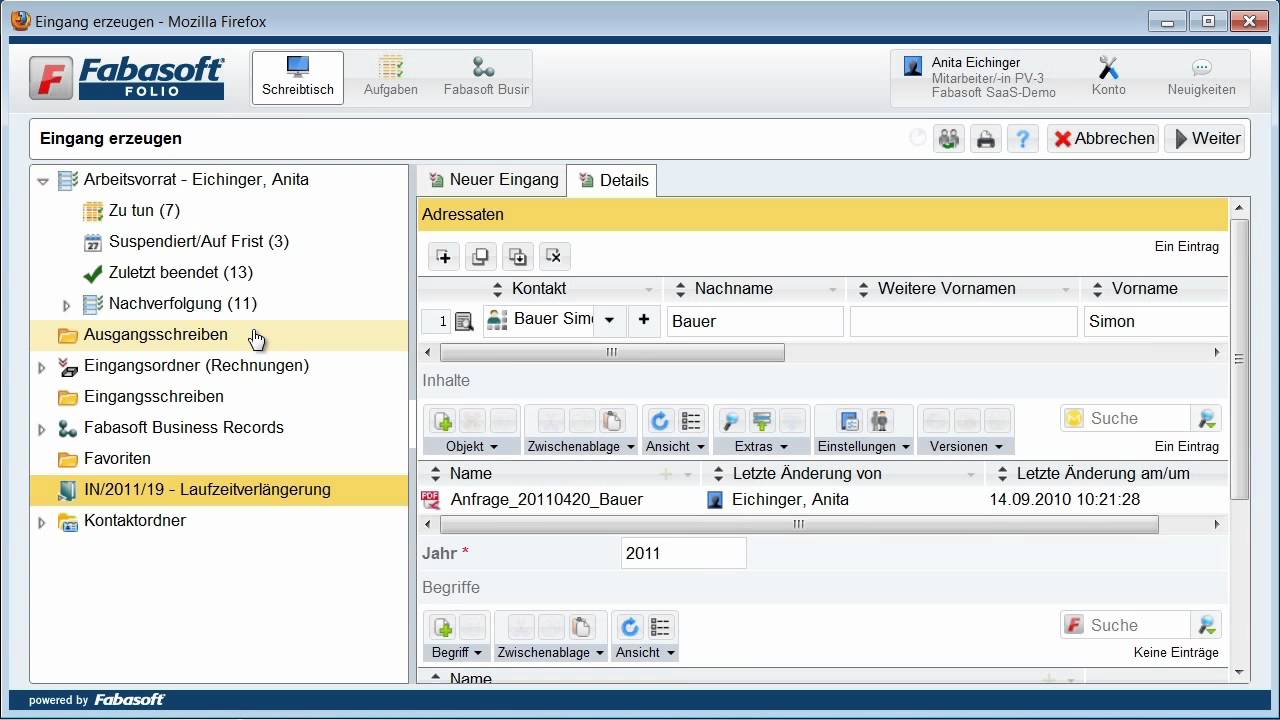This screenshot has height=720, width=1280.
Task: Open properties icon of row 1 in Adressaten
Action: pos(464,322)
